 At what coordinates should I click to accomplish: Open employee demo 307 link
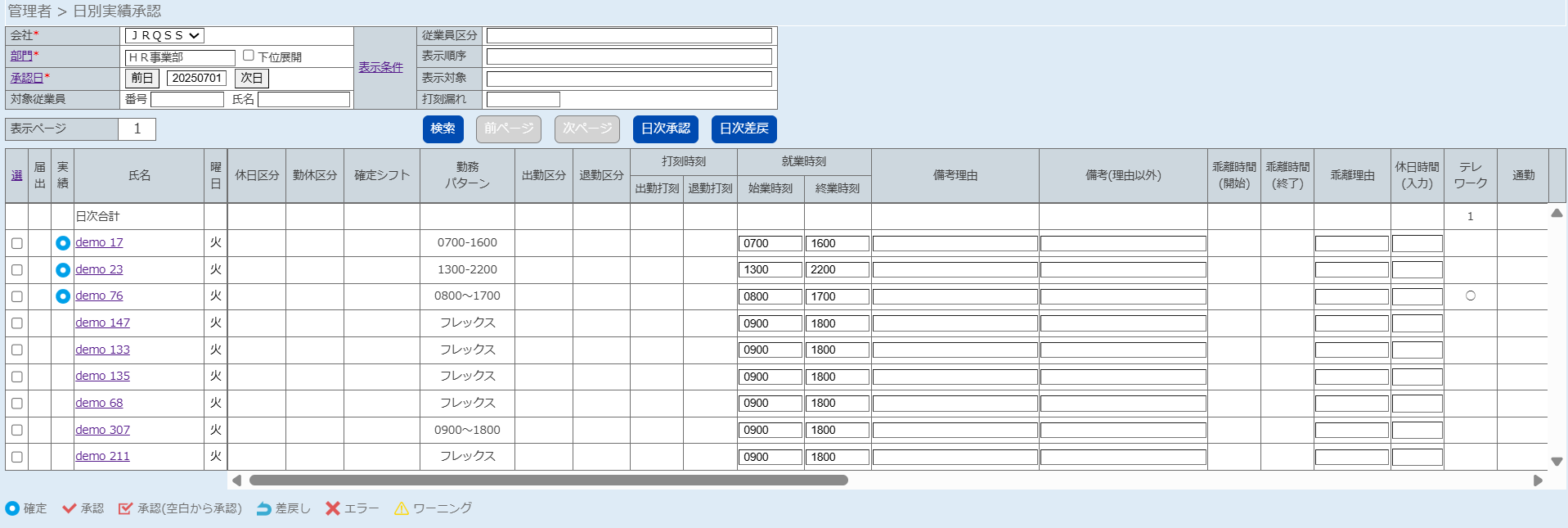point(102,430)
